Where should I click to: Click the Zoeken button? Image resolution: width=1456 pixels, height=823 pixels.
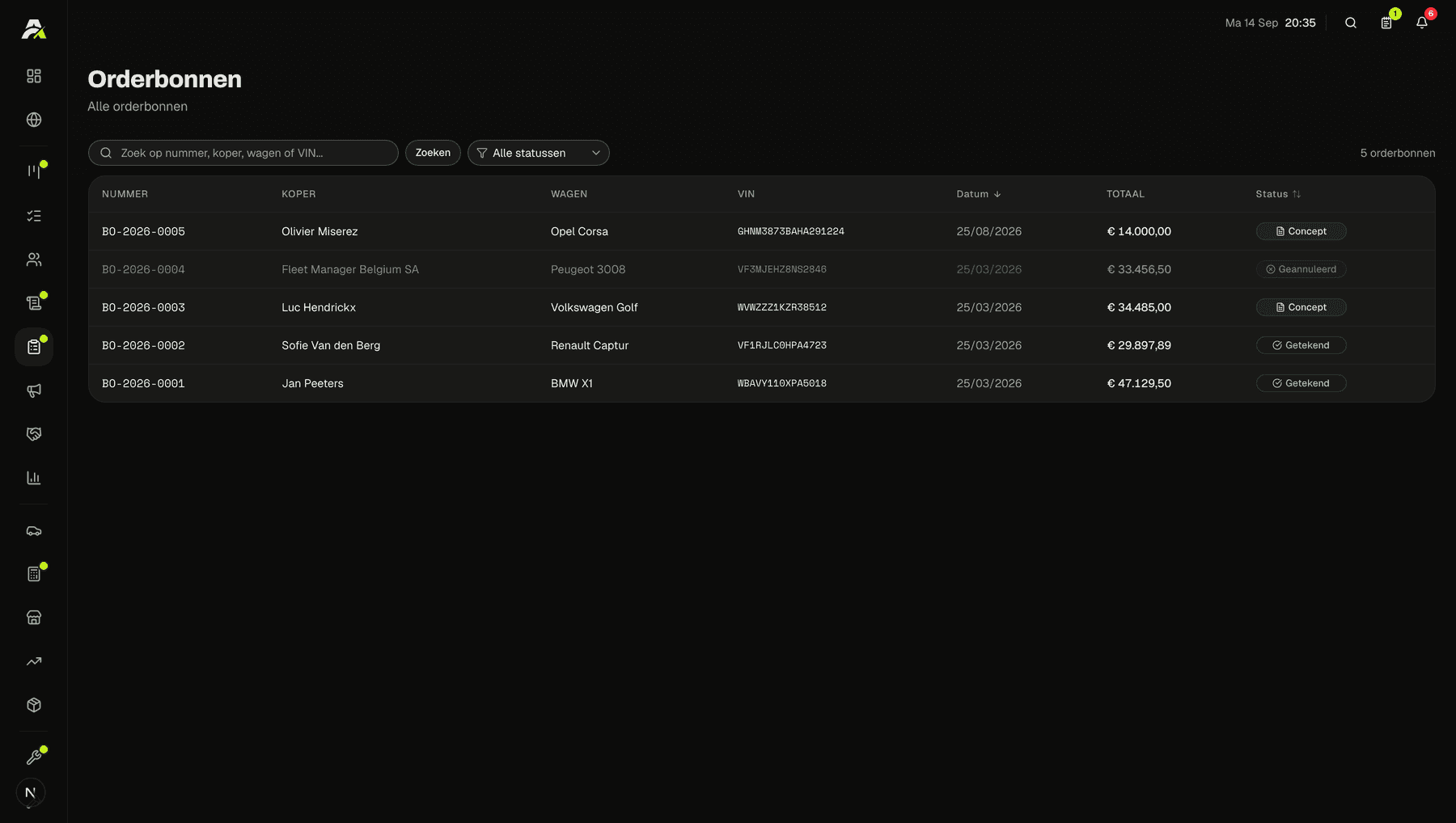433,153
